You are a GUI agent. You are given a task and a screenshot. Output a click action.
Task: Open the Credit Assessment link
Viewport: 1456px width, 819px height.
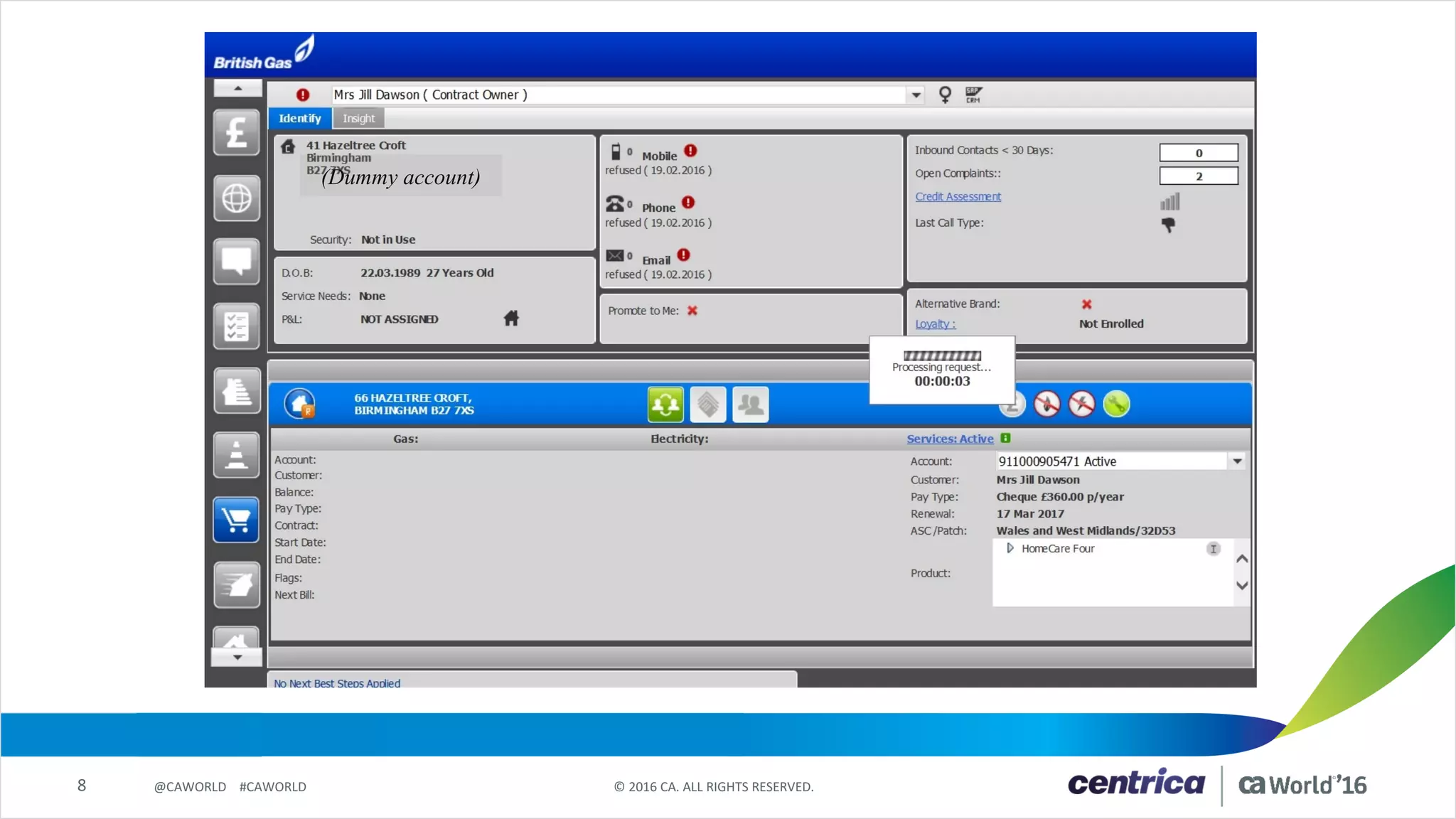click(x=958, y=197)
